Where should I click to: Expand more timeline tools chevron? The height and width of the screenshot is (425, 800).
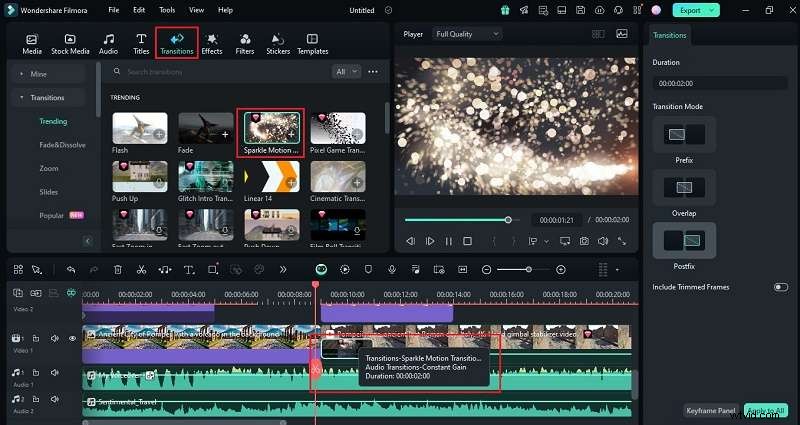283,270
